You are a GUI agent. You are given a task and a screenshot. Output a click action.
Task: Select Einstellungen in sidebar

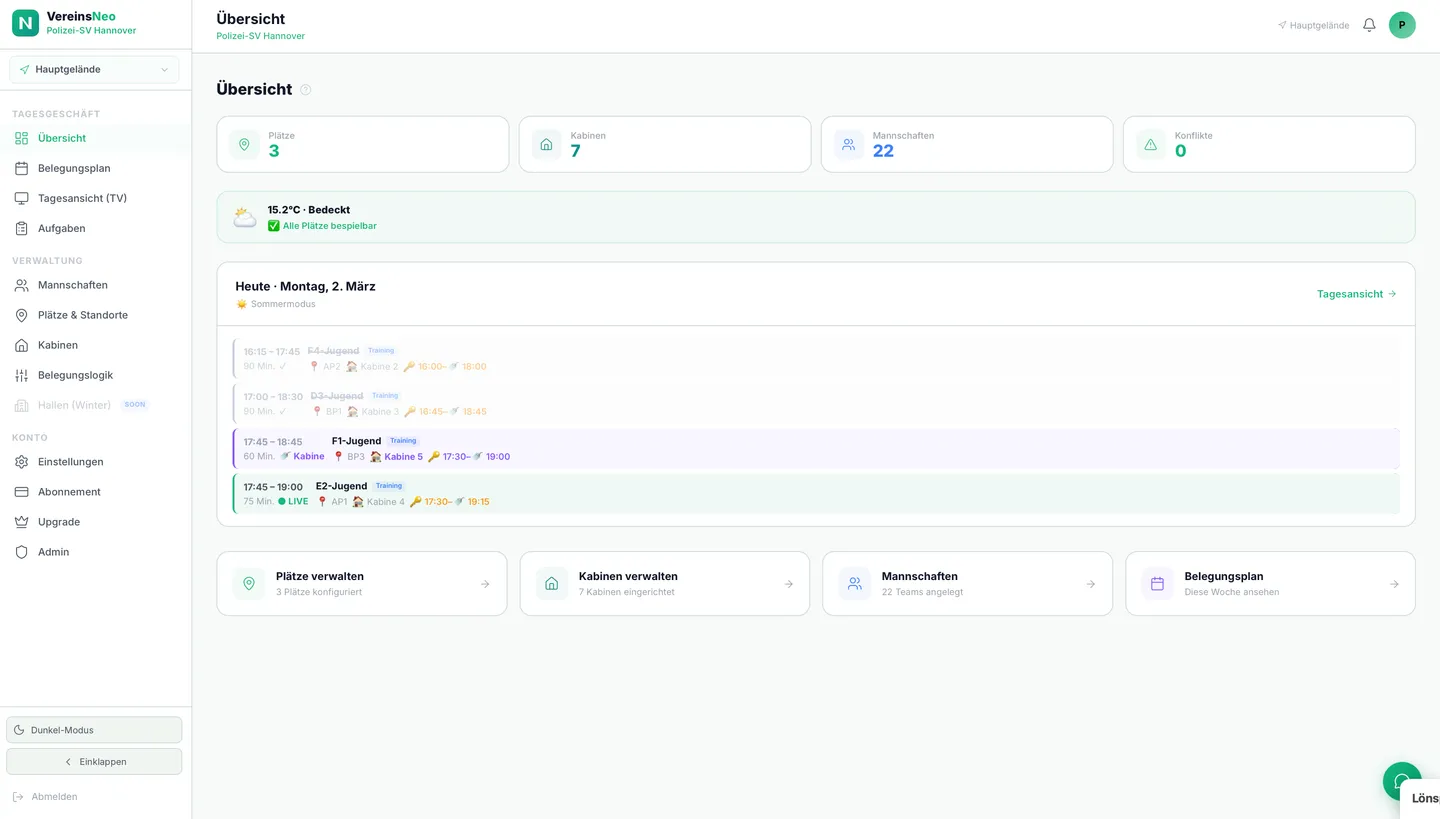pyautogui.click(x=70, y=462)
